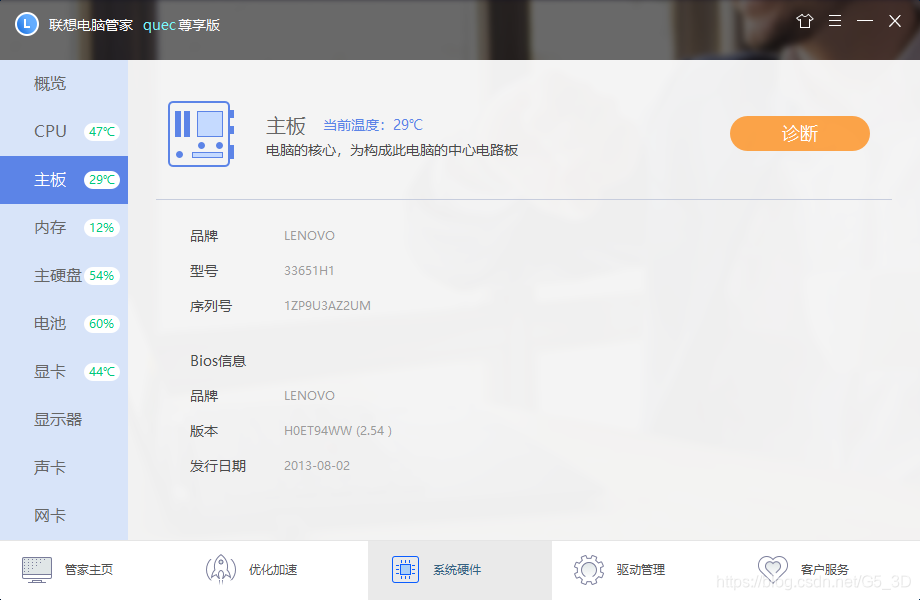This screenshot has height=600, width=920.
Task: Click the motherboard brand value LENOVO
Action: [309, 235]
